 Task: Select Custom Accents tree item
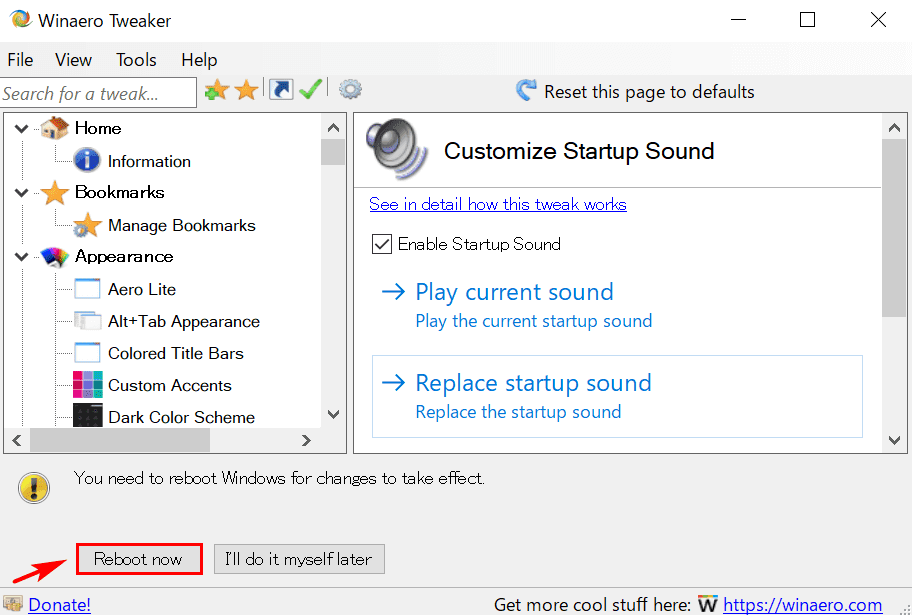tap(170, 385)
